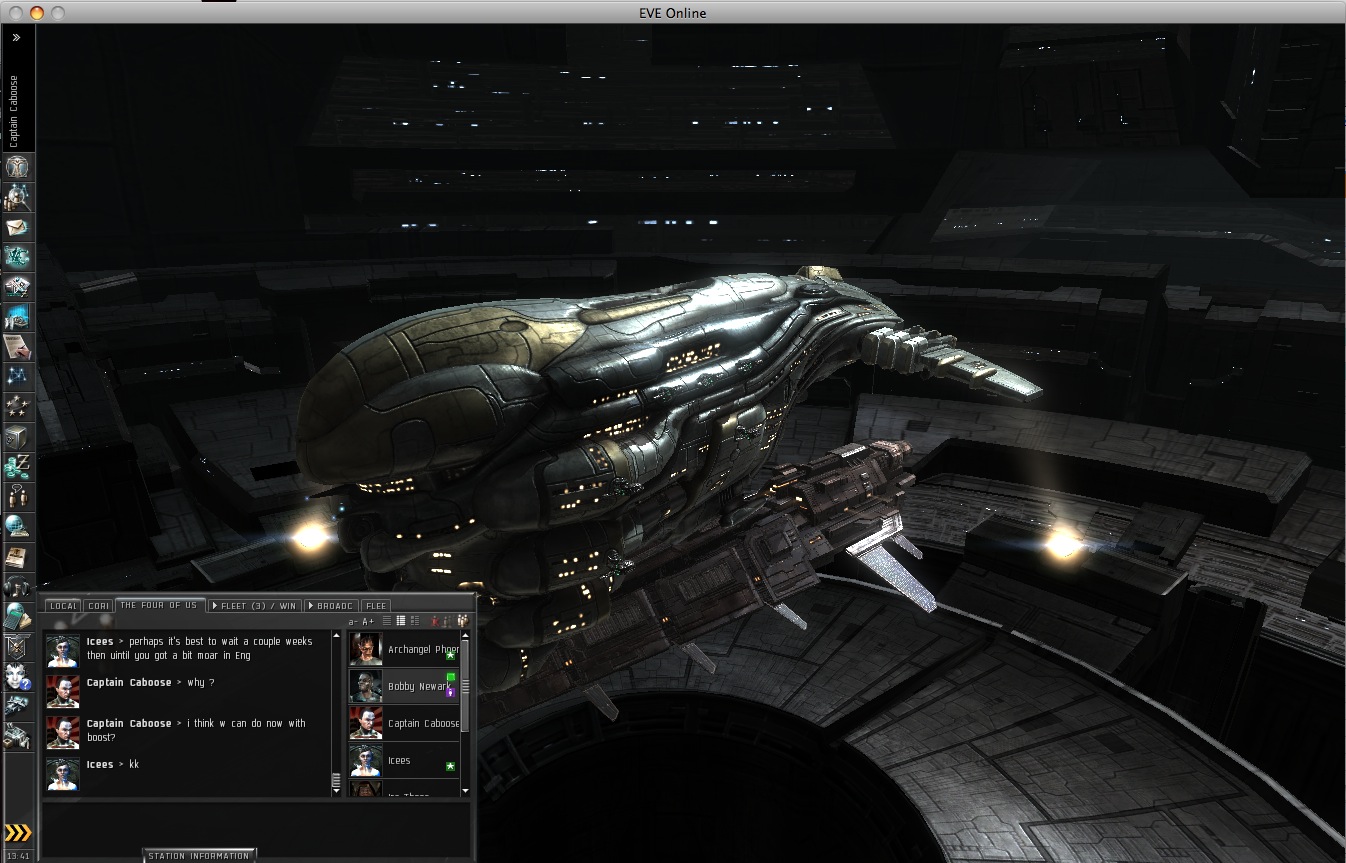Open the Station Information button
Screen dimensions: 1346x863
pos(199,856)
